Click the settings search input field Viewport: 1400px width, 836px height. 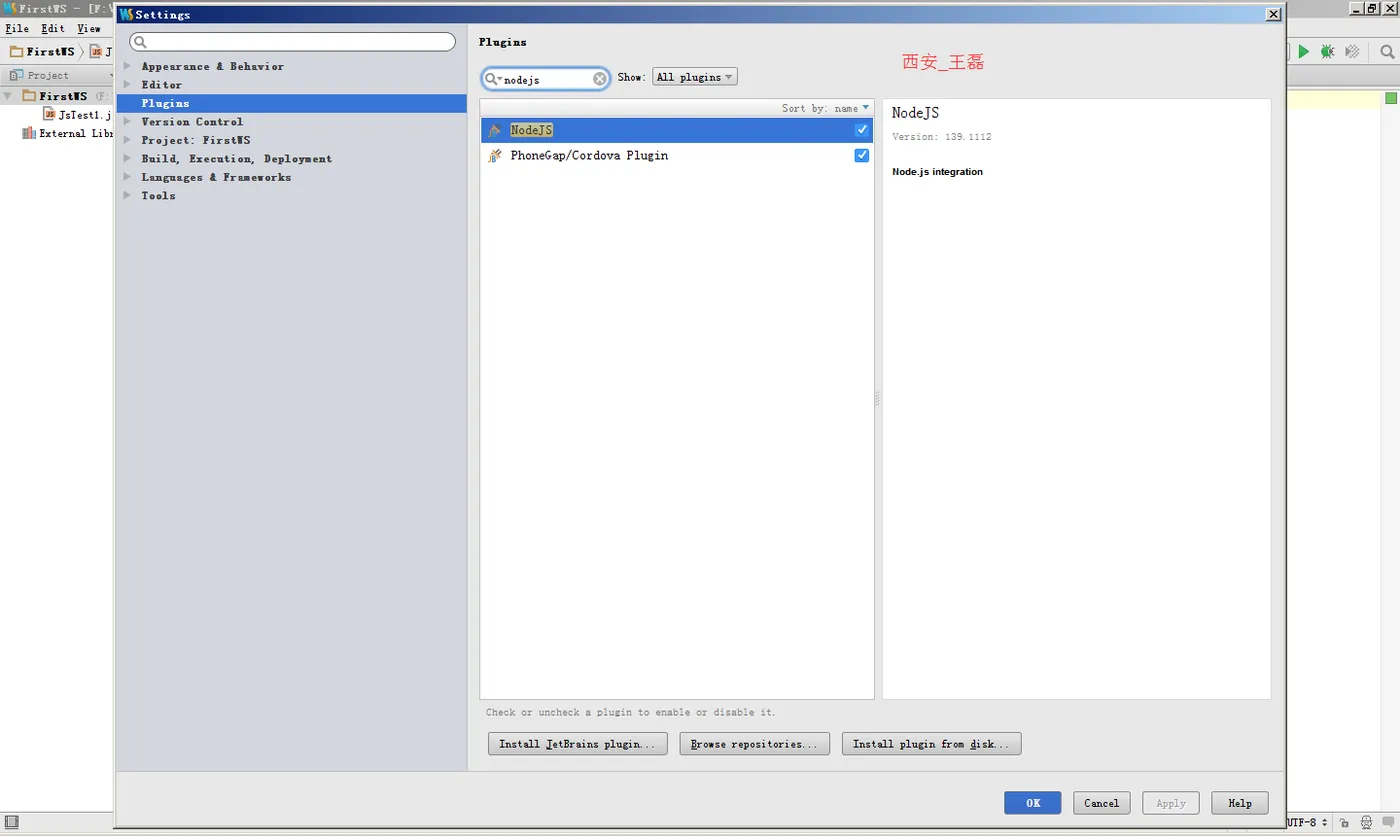pyautogui.click(x=292, y=42)
